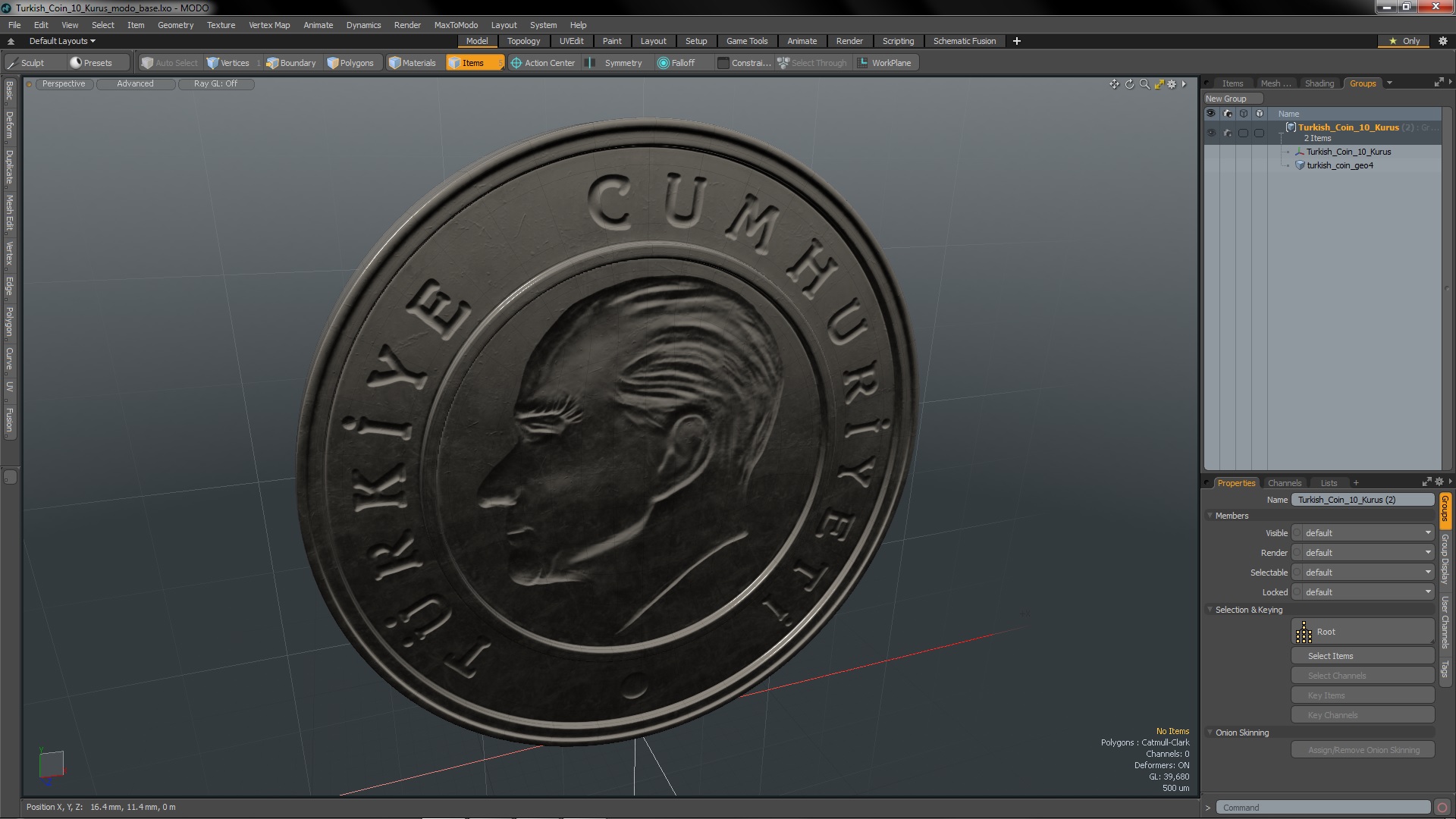The width and height of the screenshot is (1456, 819).
Task: Open the Action Center options
Action: 543,63
